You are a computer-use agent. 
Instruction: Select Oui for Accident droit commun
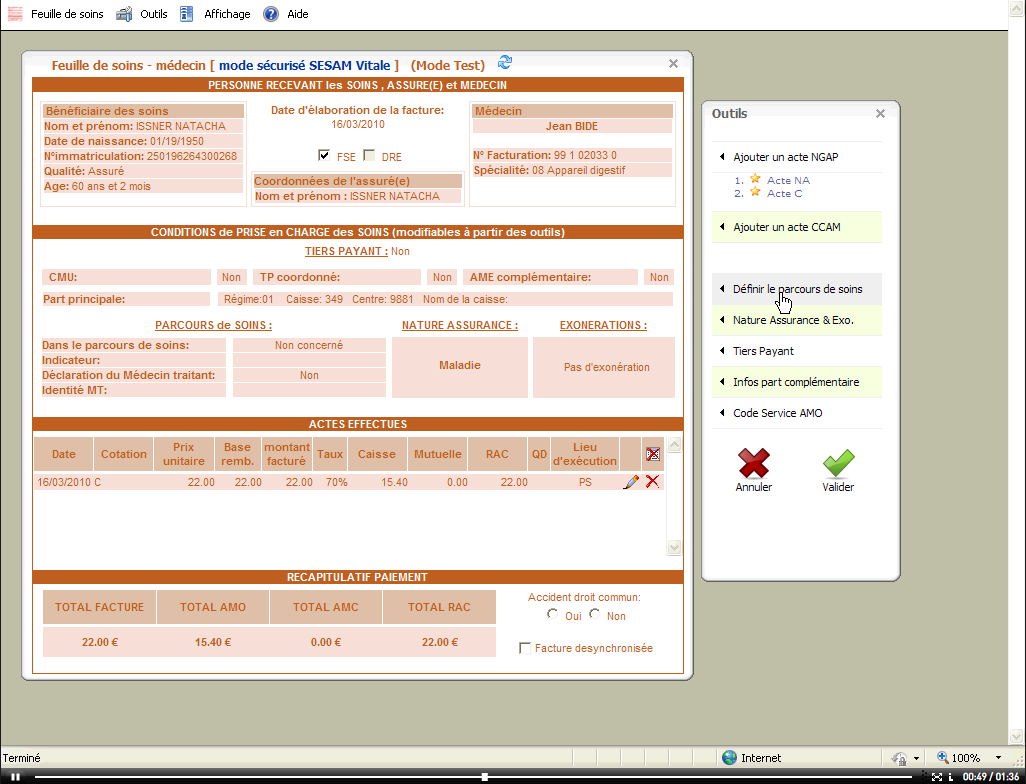[x=553, y=615]
